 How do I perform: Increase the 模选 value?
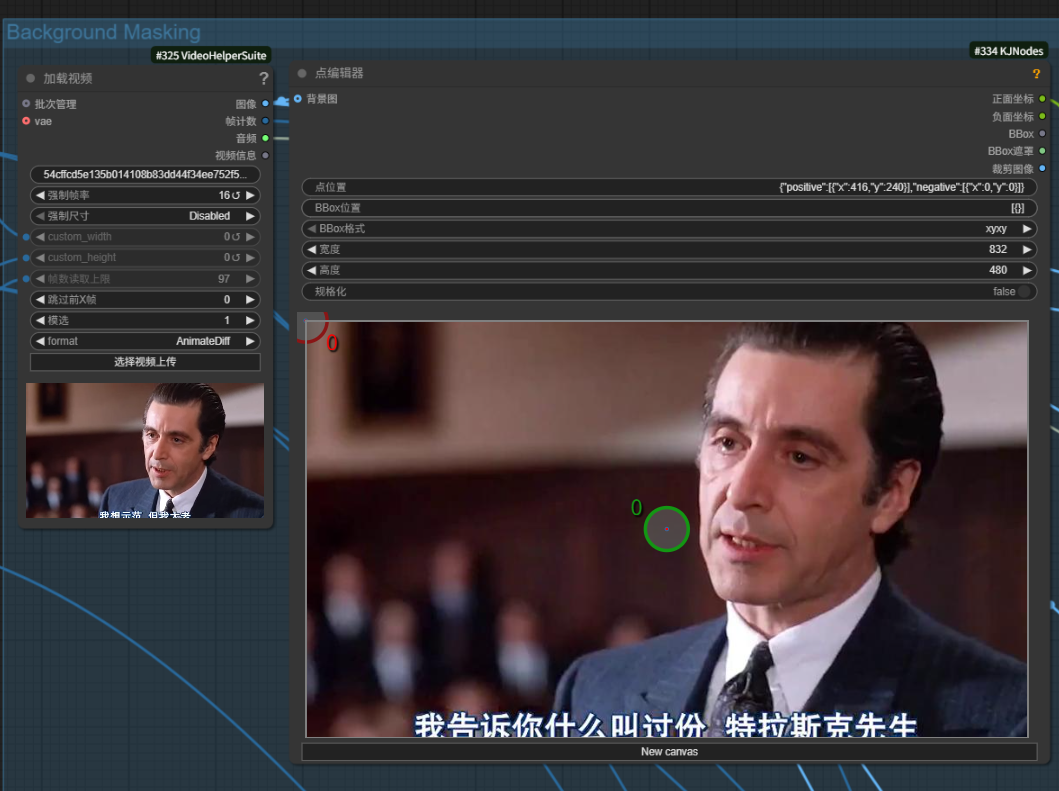251,320
